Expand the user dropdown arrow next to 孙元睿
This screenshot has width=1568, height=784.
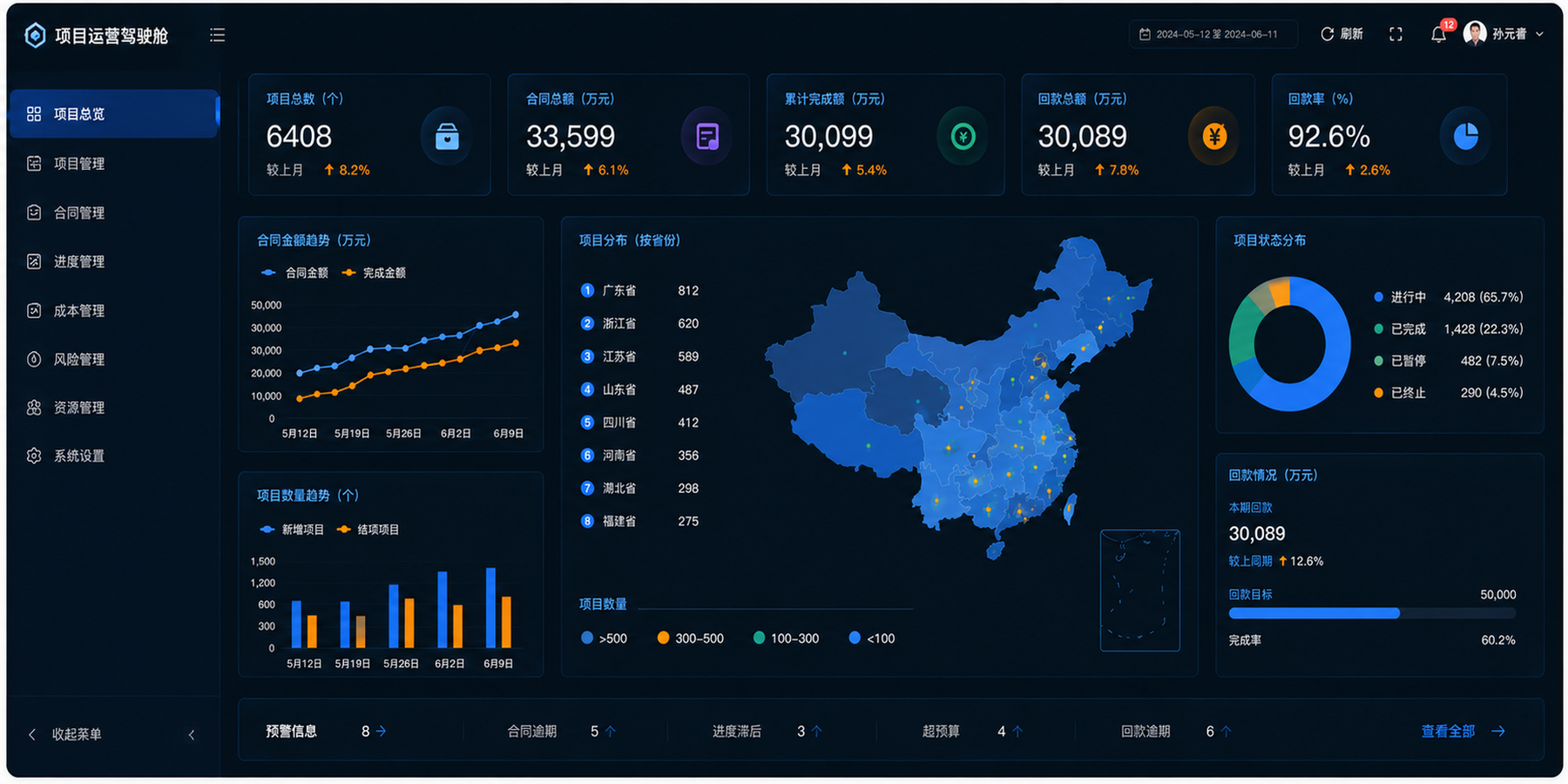click(1539, 34)
